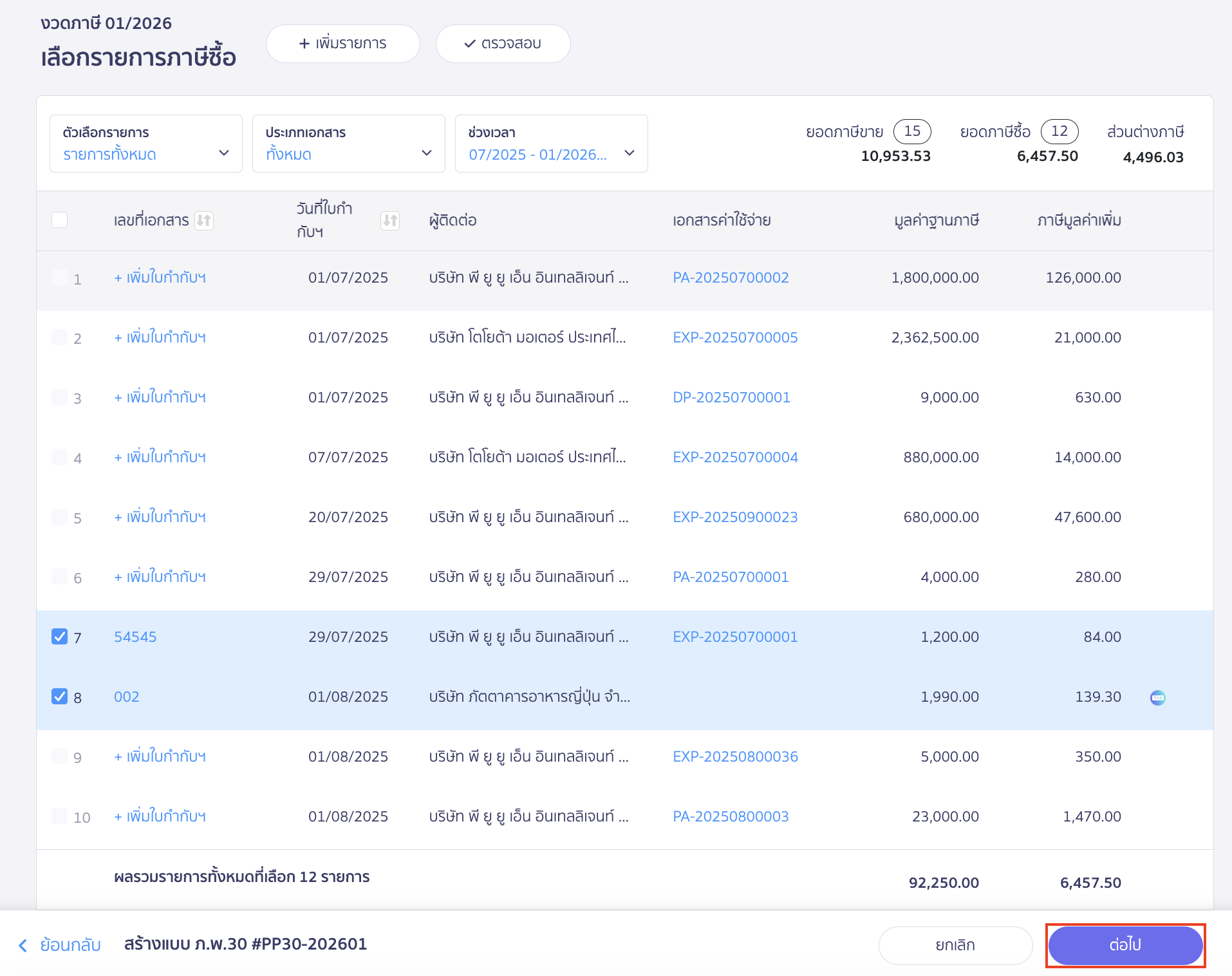
Task: Open tax invoice number 54545
Action: pos(135,637)
